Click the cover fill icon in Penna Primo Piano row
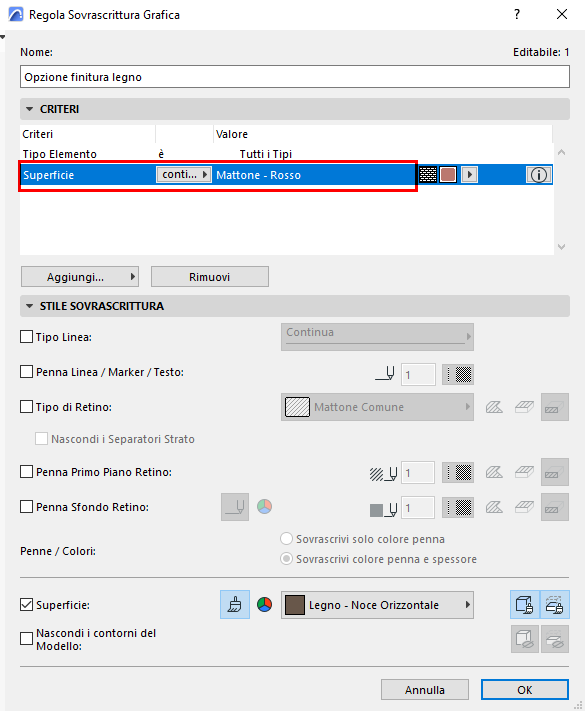Screen dimensions: 585x711 pyautogui.click(x=524, y=472)
